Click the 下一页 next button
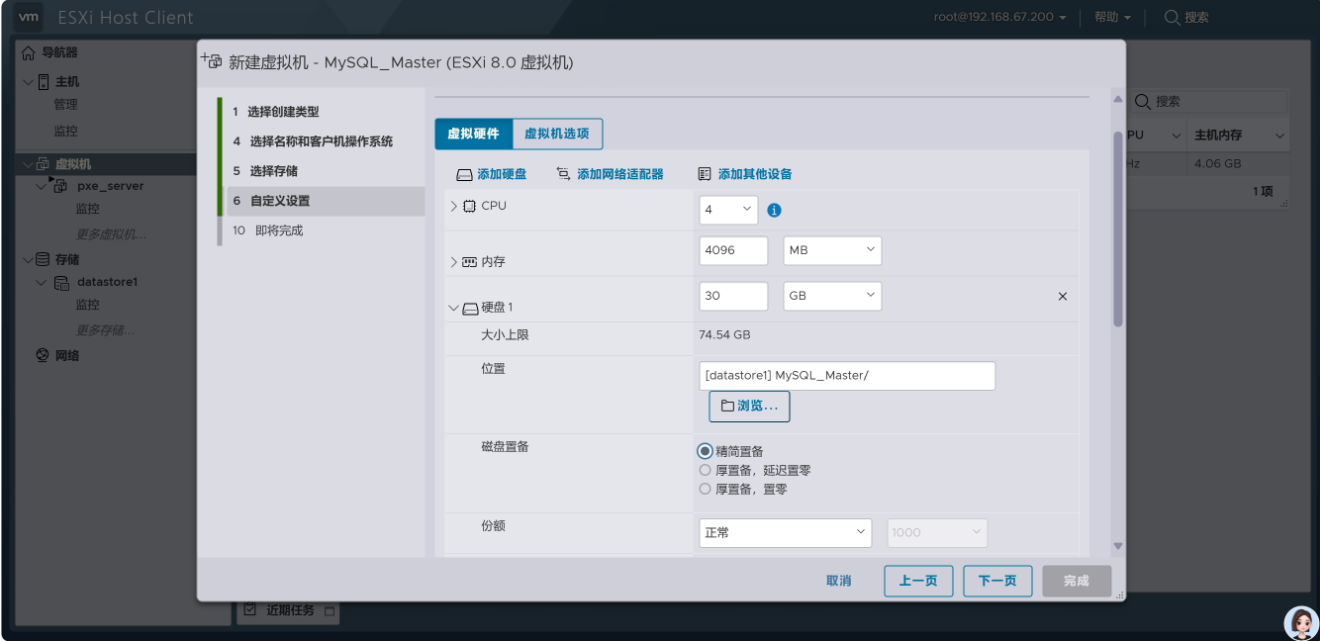 (x=998, y=581)
